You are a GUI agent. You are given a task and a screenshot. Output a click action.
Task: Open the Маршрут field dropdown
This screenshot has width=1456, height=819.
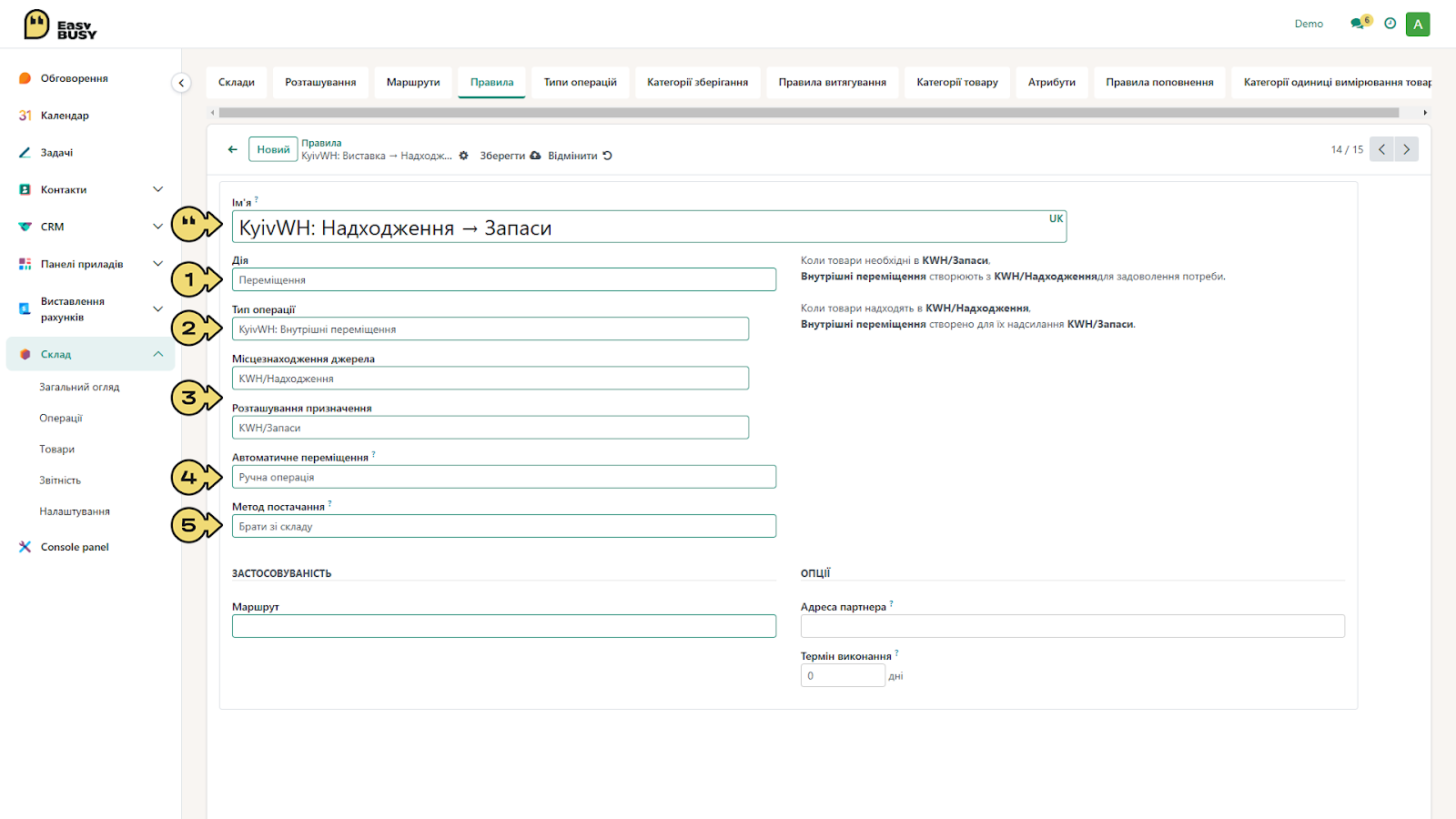click(x=504, y=626)
